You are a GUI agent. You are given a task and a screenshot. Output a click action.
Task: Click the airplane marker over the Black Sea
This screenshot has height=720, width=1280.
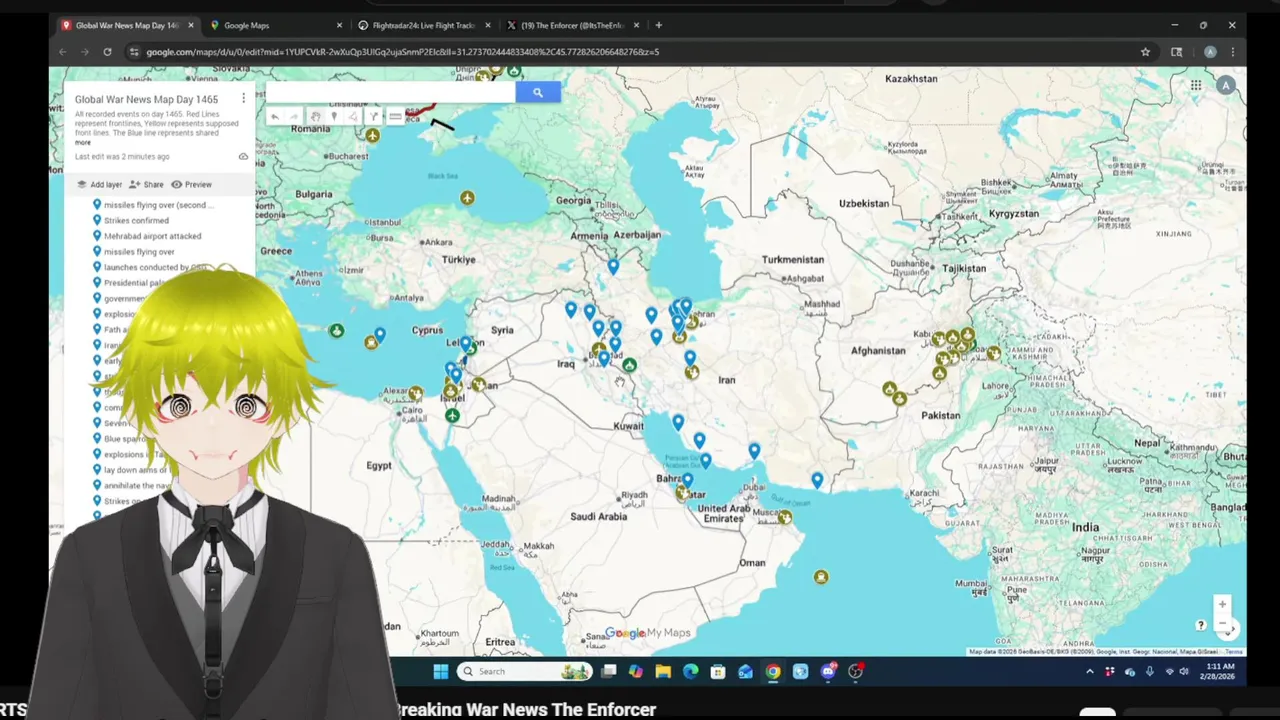point(467,198)
